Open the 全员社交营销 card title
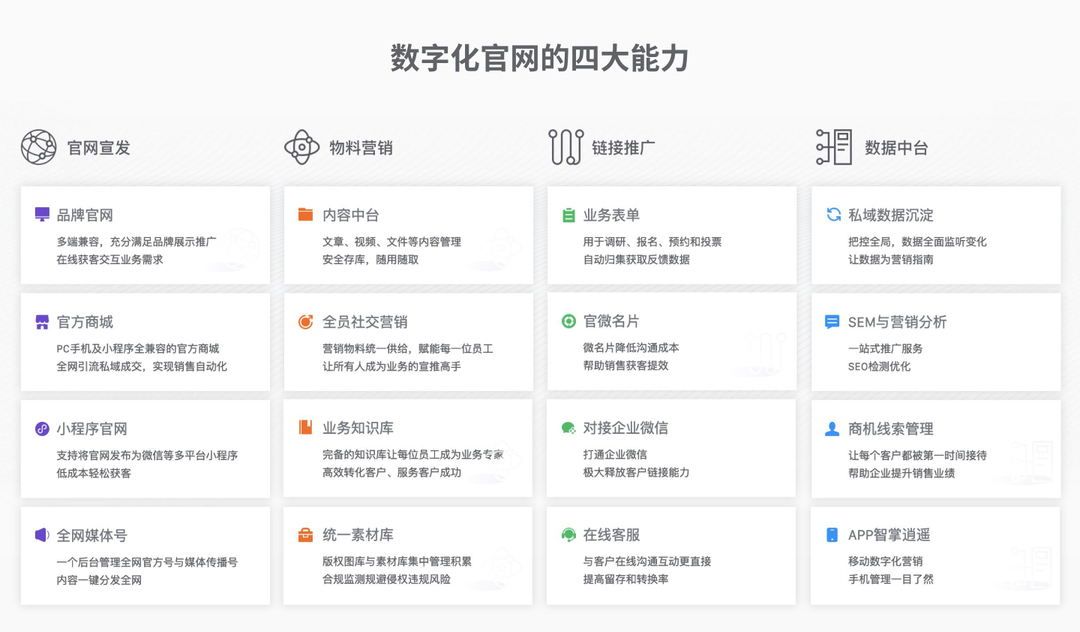 point(365,322)
